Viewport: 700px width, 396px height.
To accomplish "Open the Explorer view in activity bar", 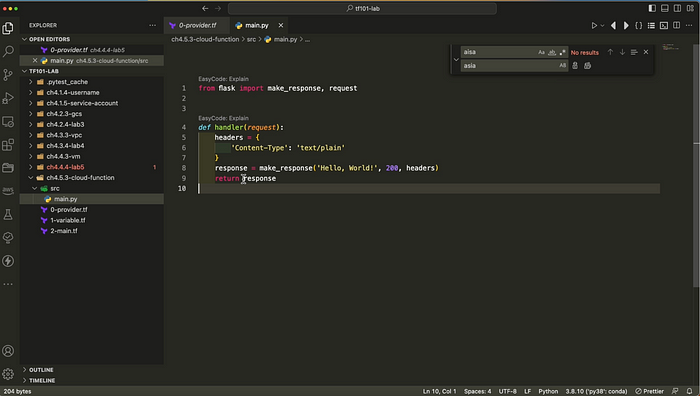I will click(8, 28).
